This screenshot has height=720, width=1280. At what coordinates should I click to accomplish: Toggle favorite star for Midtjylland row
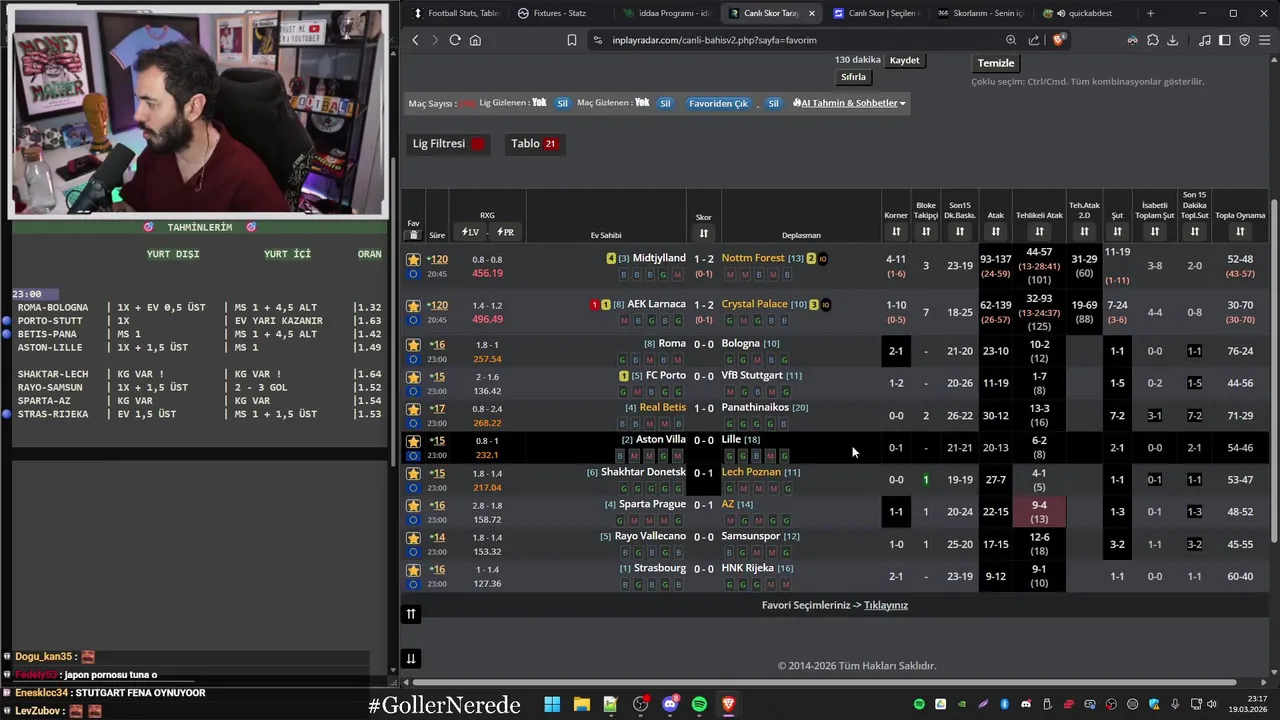413,259
